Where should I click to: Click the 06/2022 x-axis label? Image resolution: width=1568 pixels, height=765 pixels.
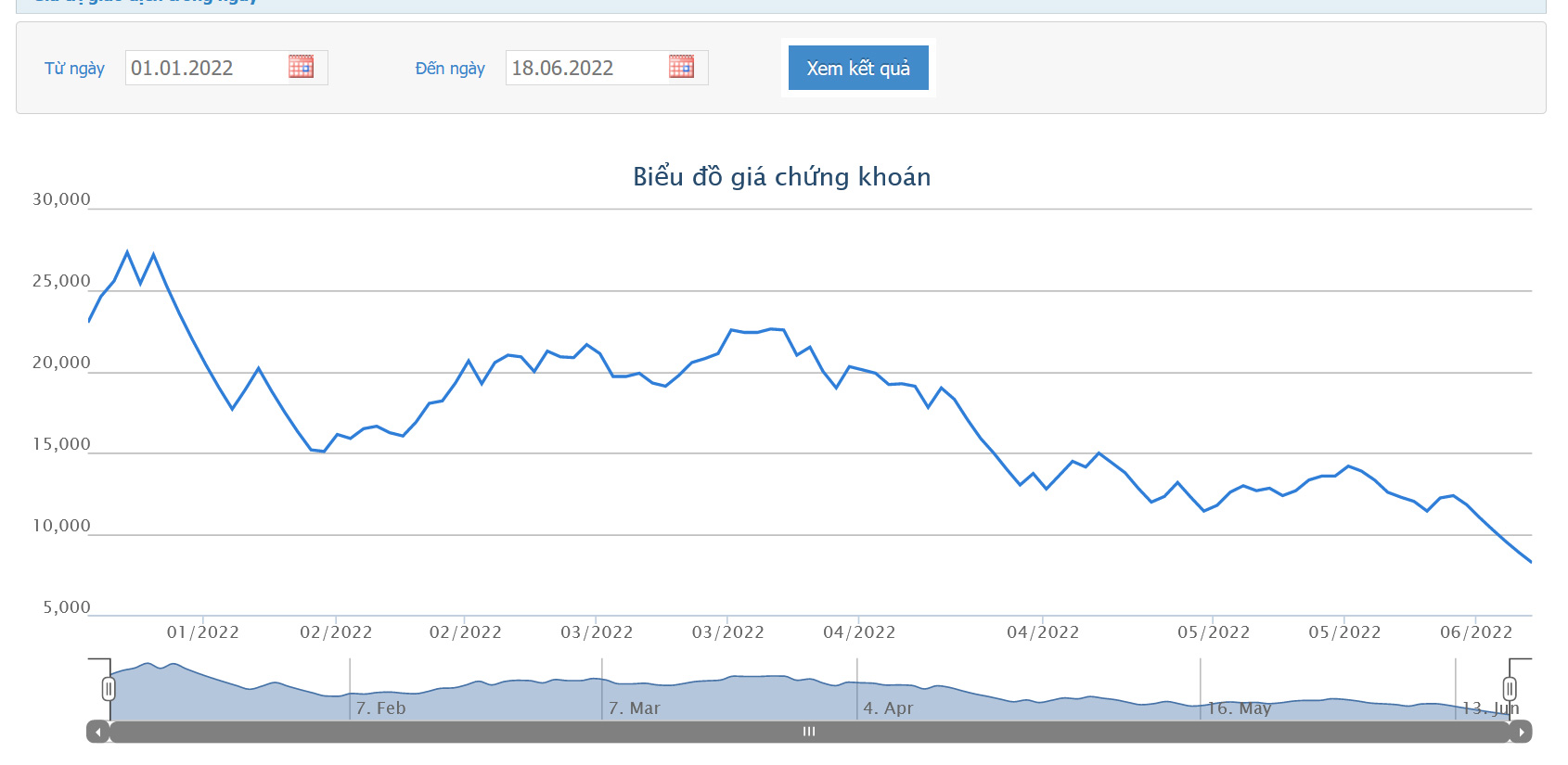point(1476,632)
